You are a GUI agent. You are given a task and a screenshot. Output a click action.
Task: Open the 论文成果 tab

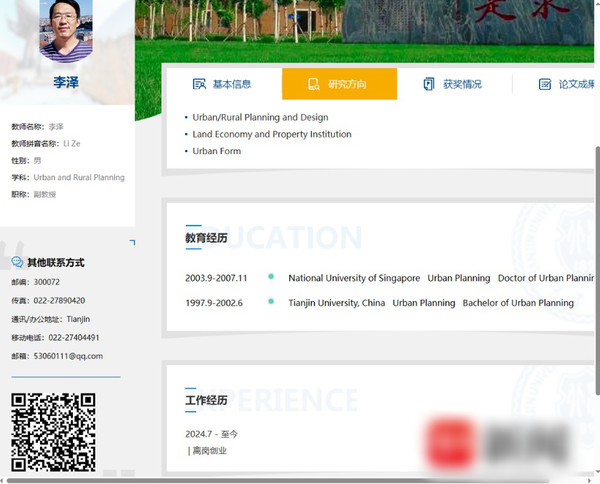click(567, 84)
